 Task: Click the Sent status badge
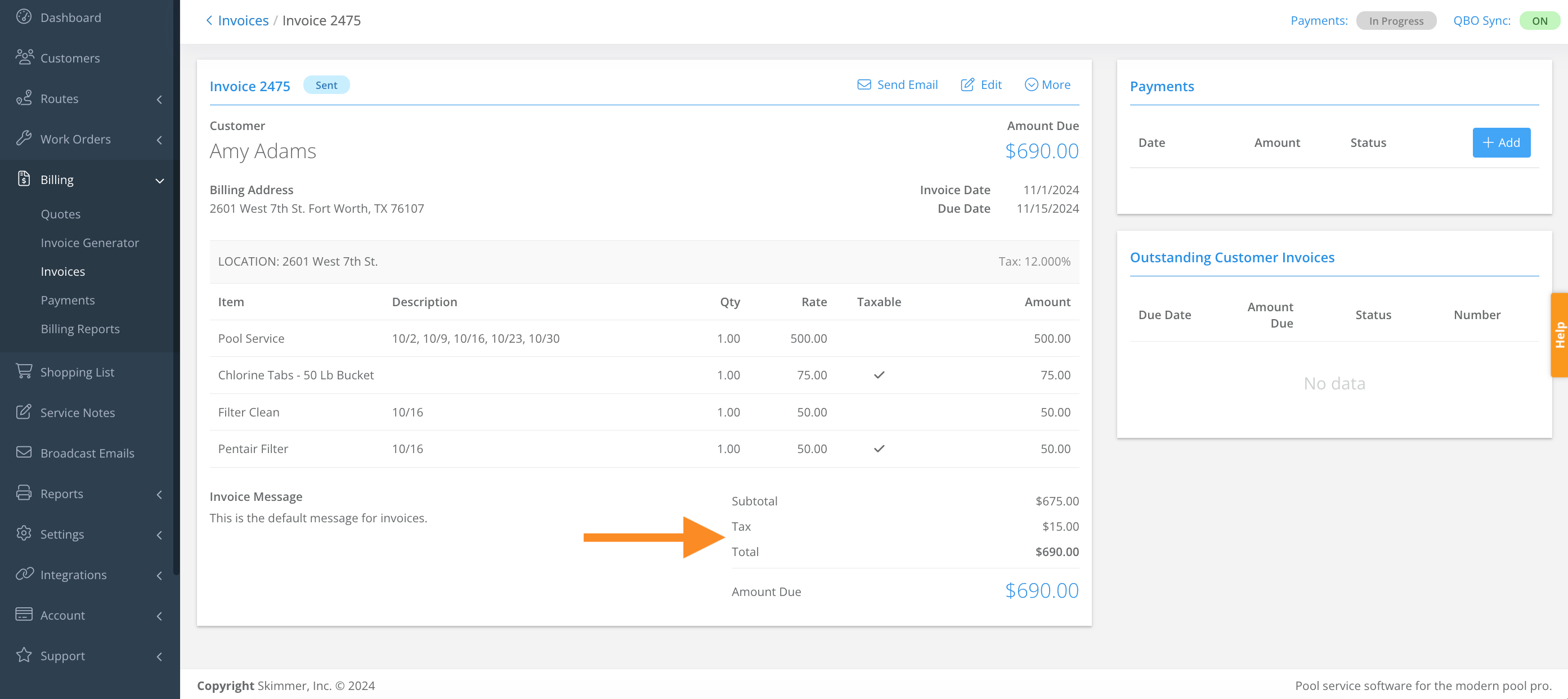click(x=326, y=84)
